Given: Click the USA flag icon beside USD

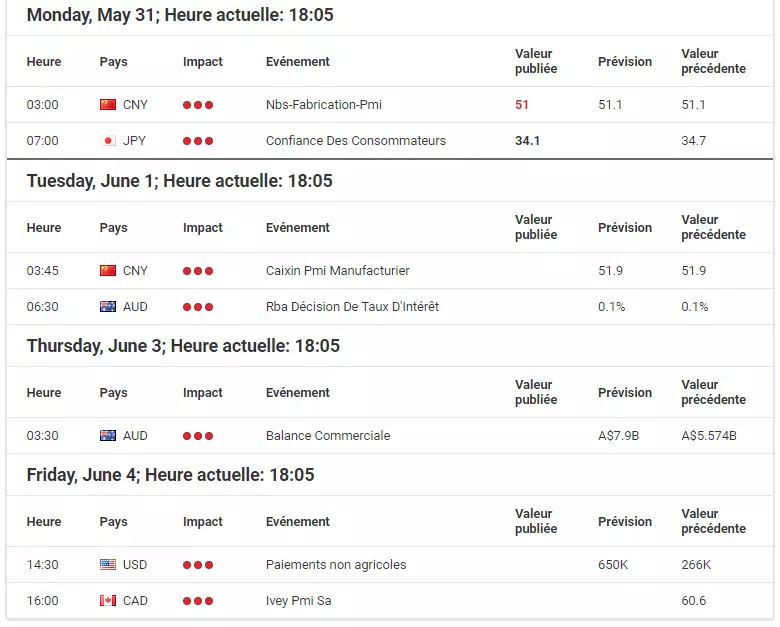Looking at the screenshot, I should pos(108,565).
